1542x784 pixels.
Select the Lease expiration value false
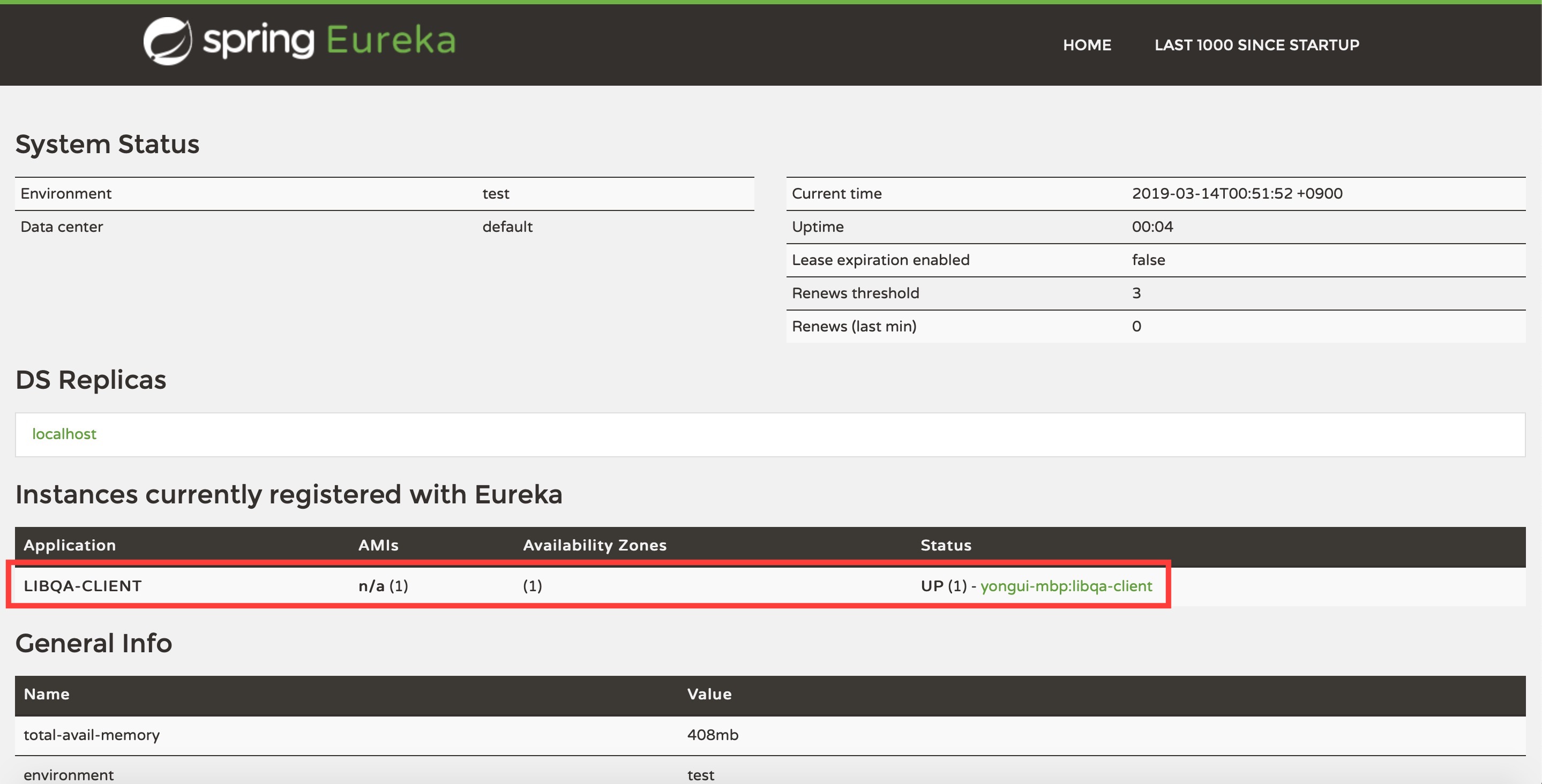(1148, 260)
